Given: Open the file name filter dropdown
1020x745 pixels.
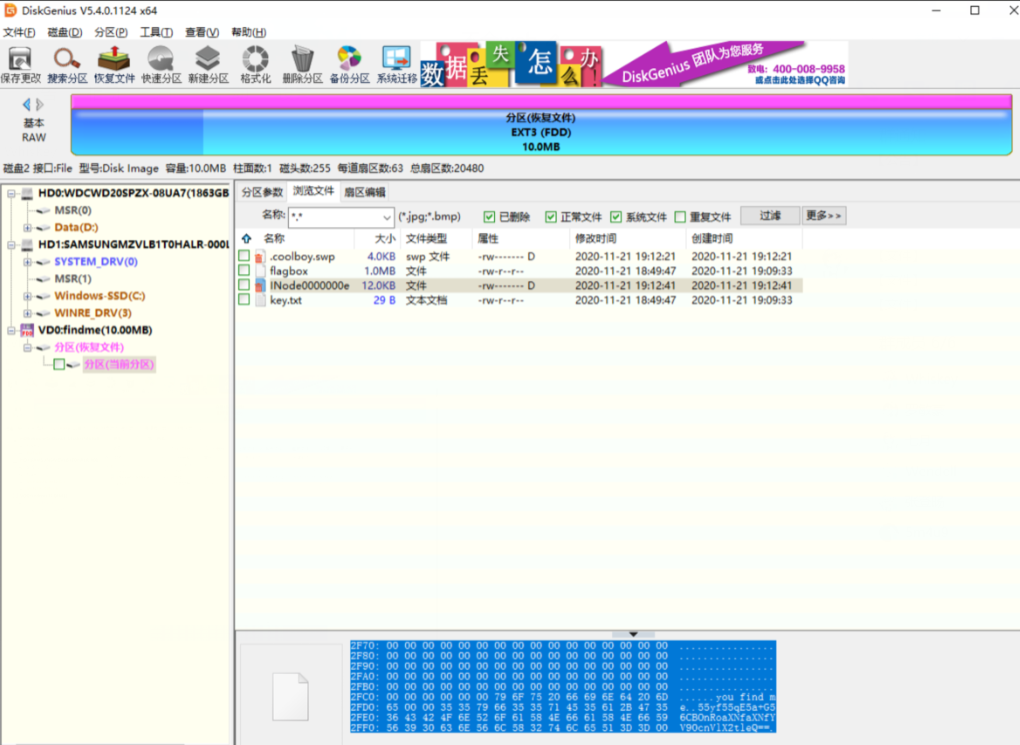Looking at the screenshot, I should pos(386,217).
